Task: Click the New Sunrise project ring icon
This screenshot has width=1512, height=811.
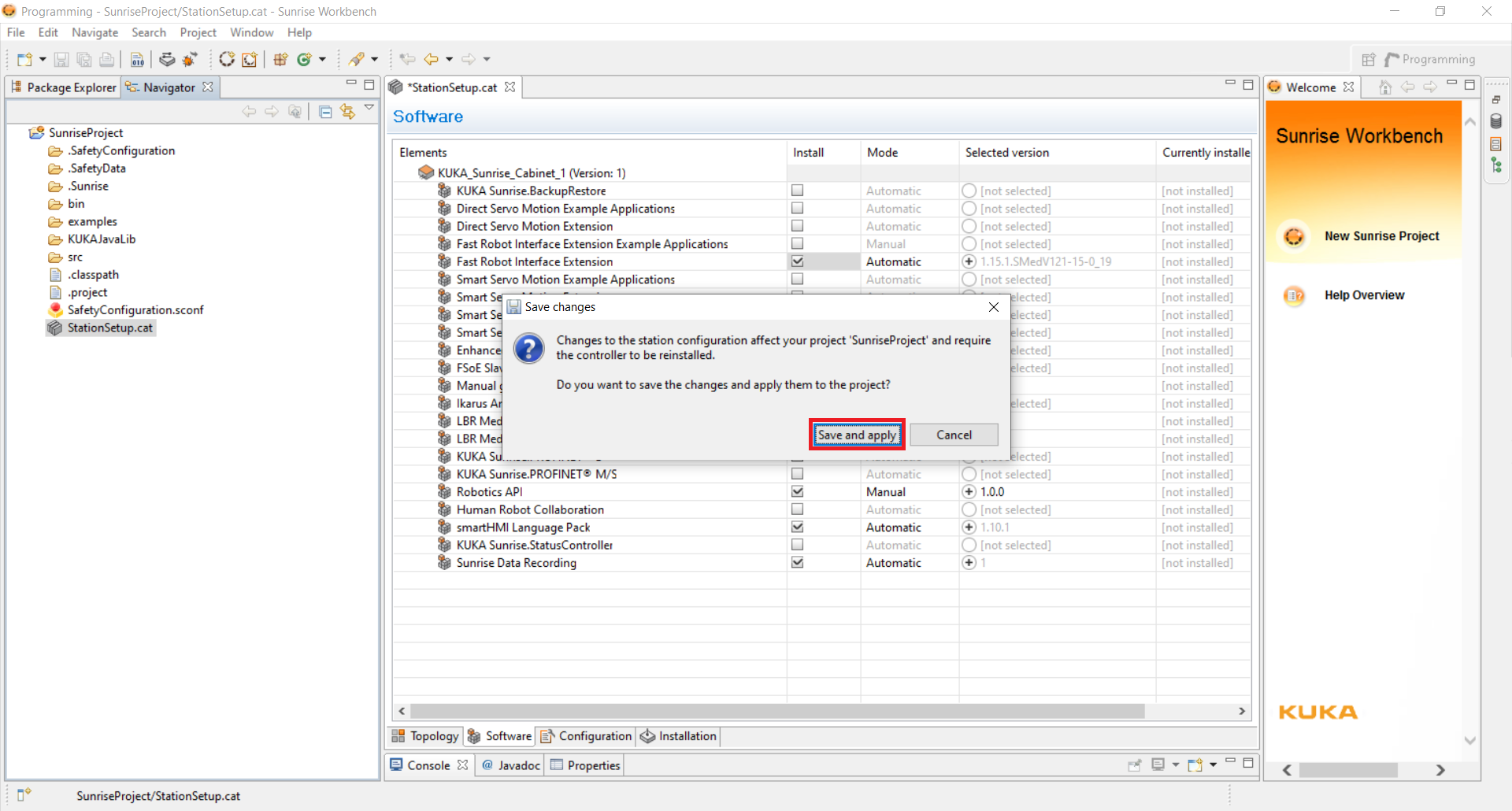Action: [x=227, y=59]
